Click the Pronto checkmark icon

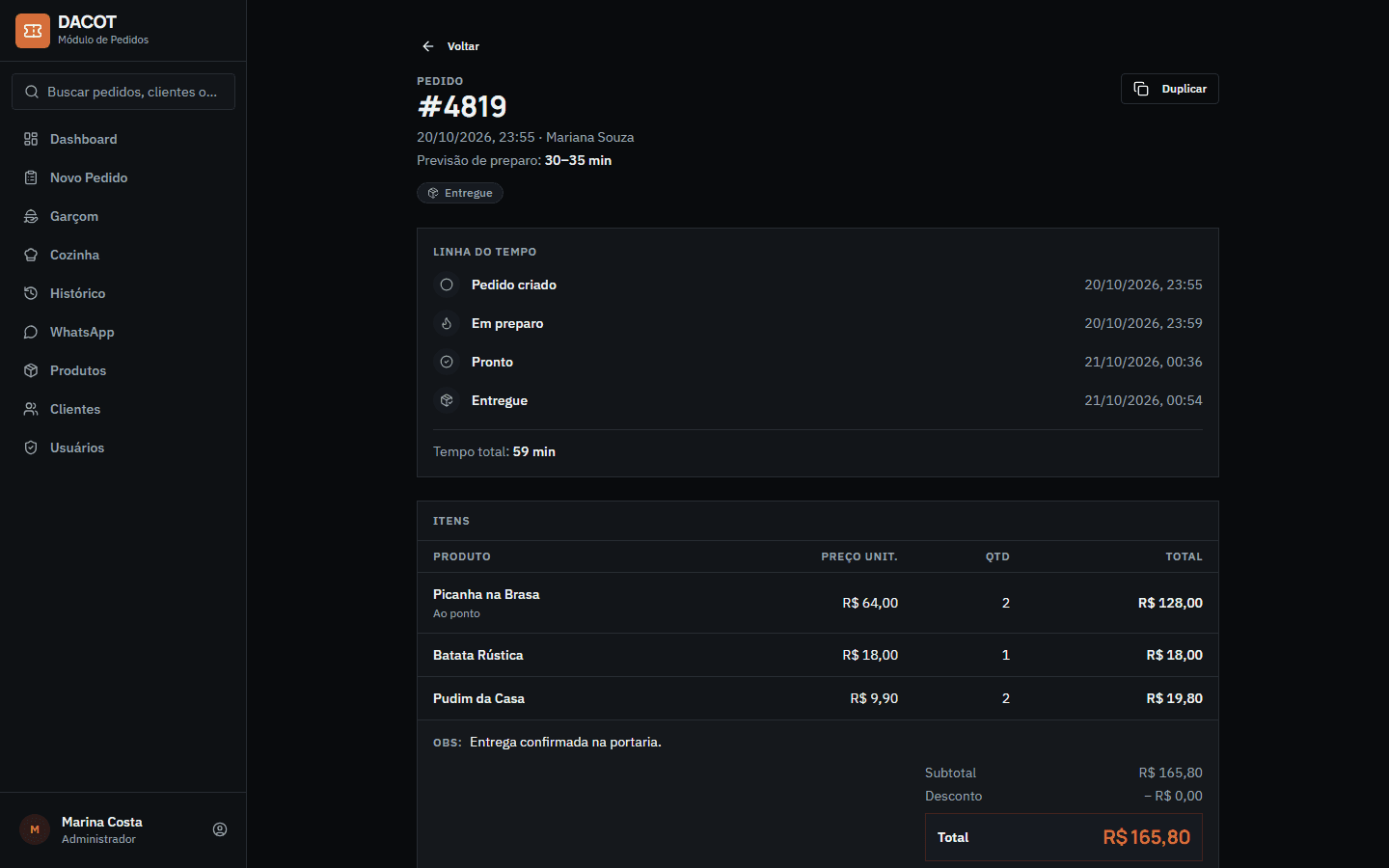pyautogui.click(x=447, y=362)
